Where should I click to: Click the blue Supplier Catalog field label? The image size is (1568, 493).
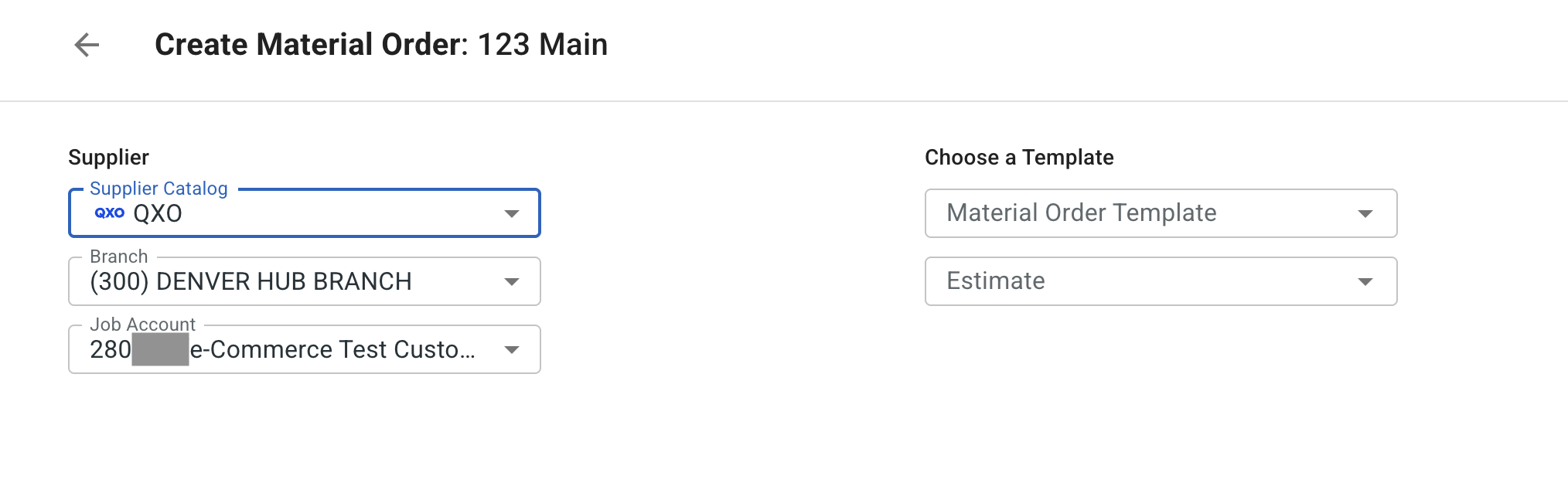click(x=159, y=189)
